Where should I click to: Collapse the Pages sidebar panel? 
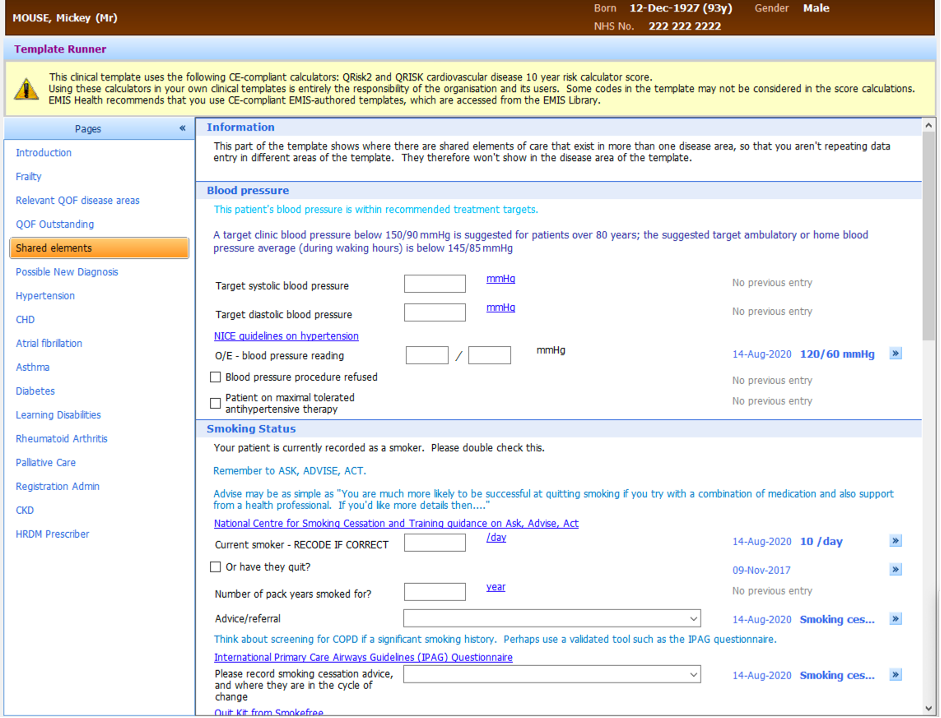coord(182,128)
